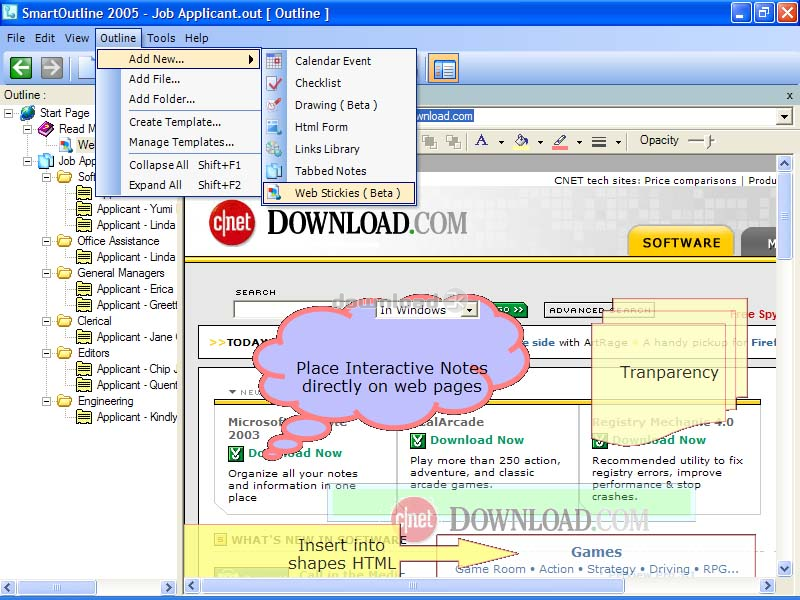The image size is (800, 600).
Task: Click the Games link
Action: click(x=596, y=552)
